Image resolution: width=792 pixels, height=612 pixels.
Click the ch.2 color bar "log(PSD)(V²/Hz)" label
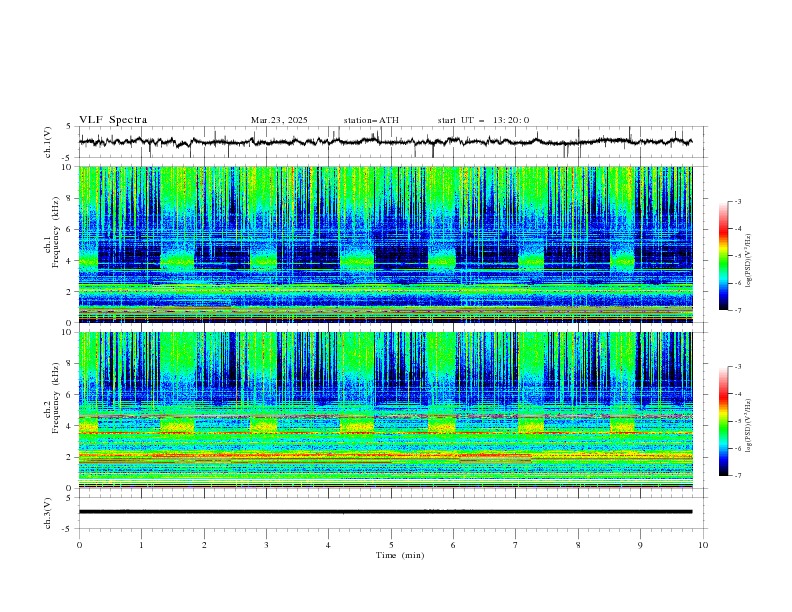[x=748, y=425]
